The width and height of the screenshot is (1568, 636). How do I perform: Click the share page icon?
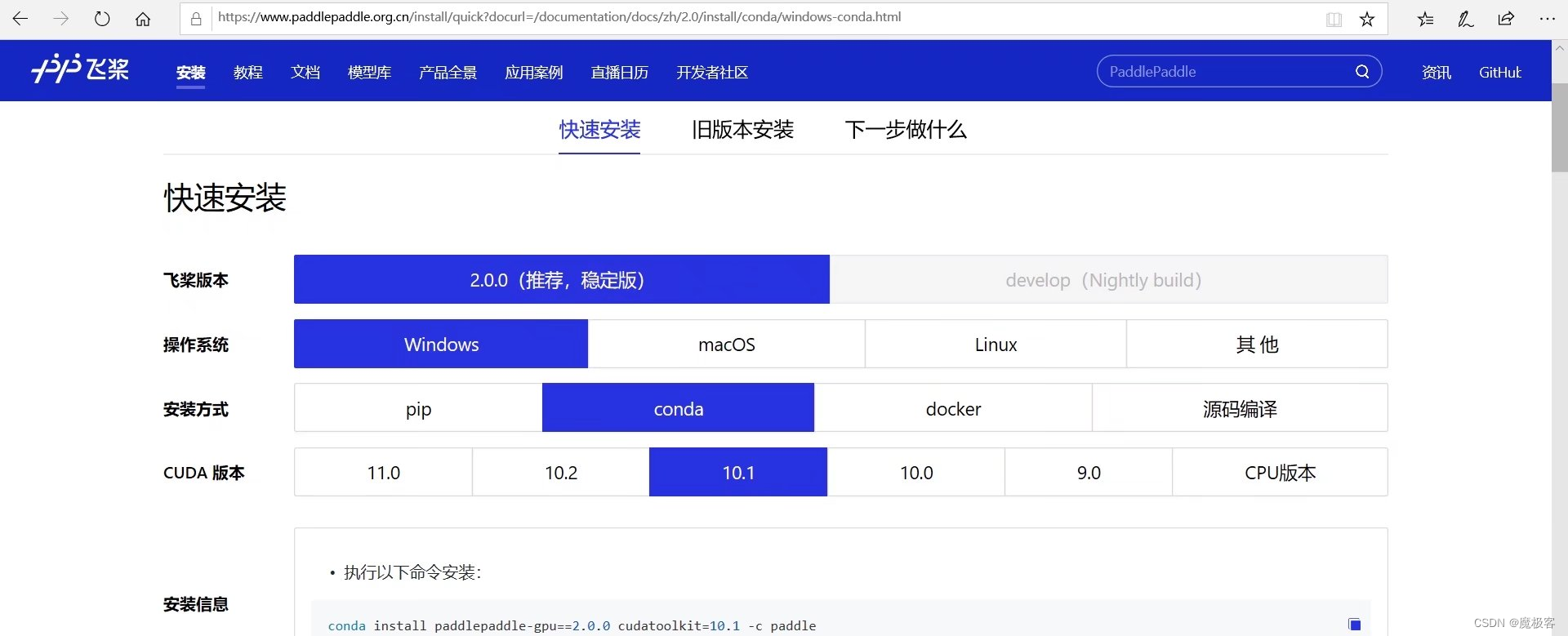(1506, 19)
